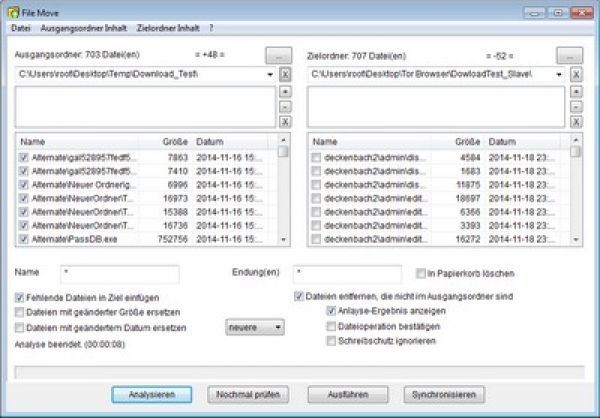Click the up arrow on source list scrollbar
The image size is (600, 418).
[x=284, y=140]
